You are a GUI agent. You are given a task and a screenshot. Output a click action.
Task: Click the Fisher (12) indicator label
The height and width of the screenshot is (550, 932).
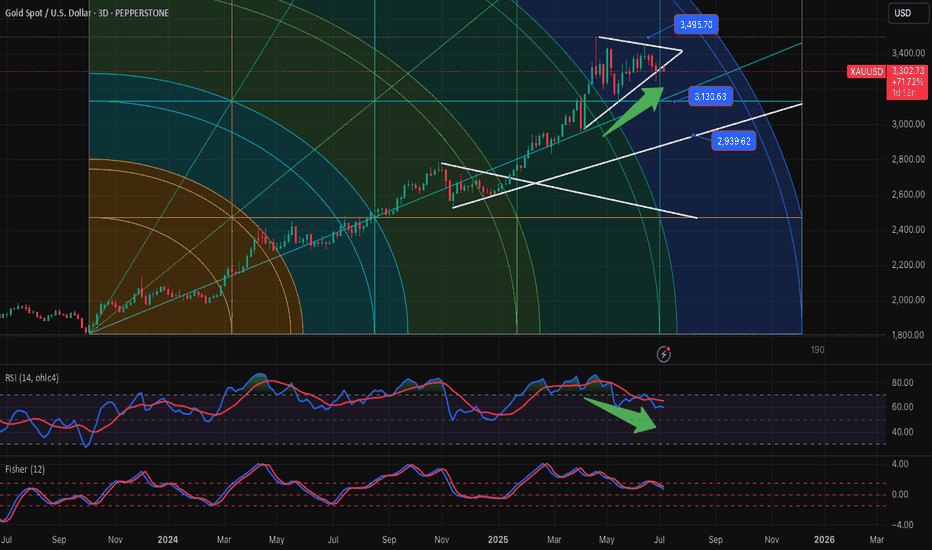25,469
